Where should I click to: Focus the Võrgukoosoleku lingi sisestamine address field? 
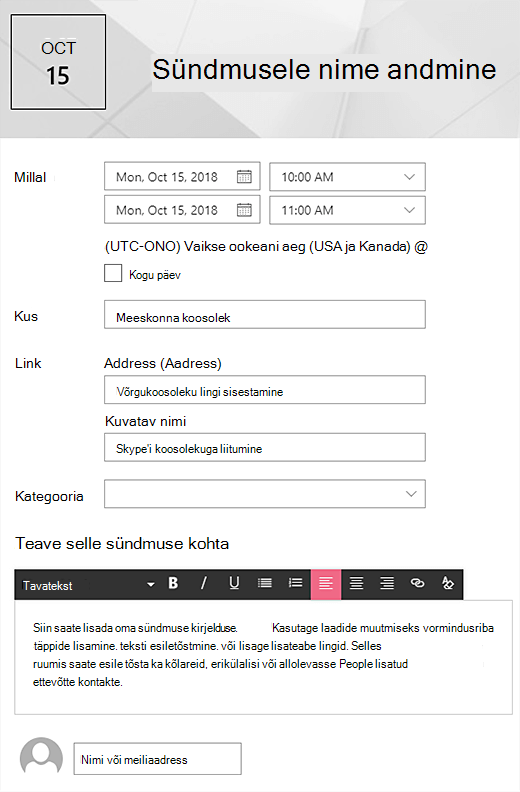pyautogui.click(x=265, y=389)
